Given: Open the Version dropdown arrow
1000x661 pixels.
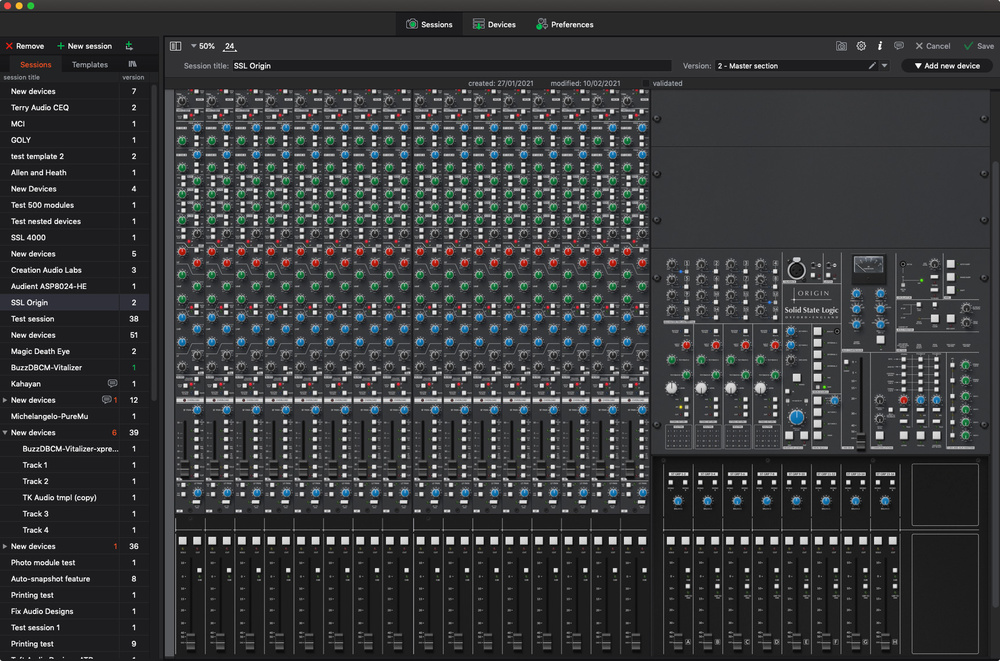Looking at the screenshot, I should 884,66.
